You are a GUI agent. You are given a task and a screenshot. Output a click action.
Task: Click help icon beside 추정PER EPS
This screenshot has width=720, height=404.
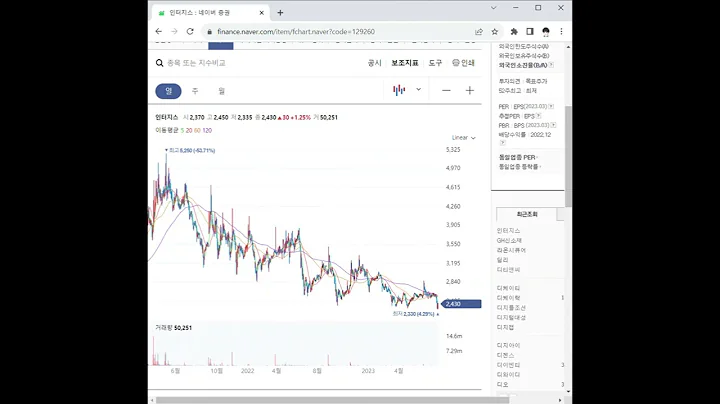pos(538,116)
